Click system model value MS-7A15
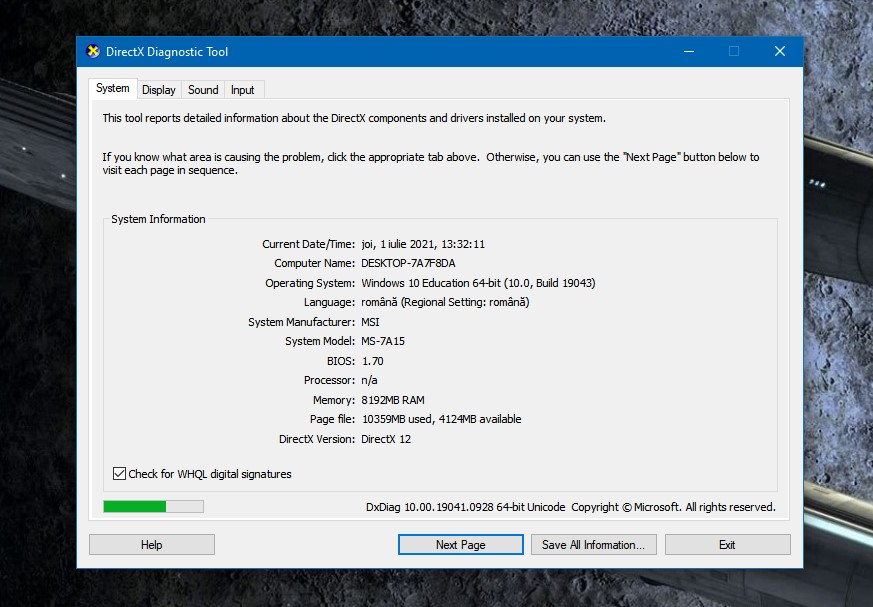The image size is (873, 607). [383, 341]
